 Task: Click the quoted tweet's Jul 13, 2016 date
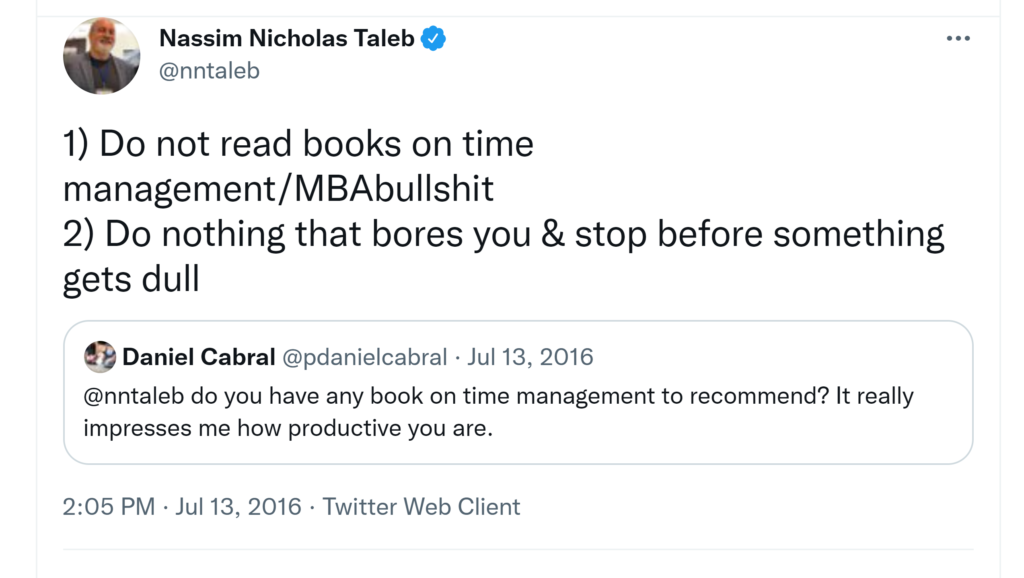click(x=530, y=357)
